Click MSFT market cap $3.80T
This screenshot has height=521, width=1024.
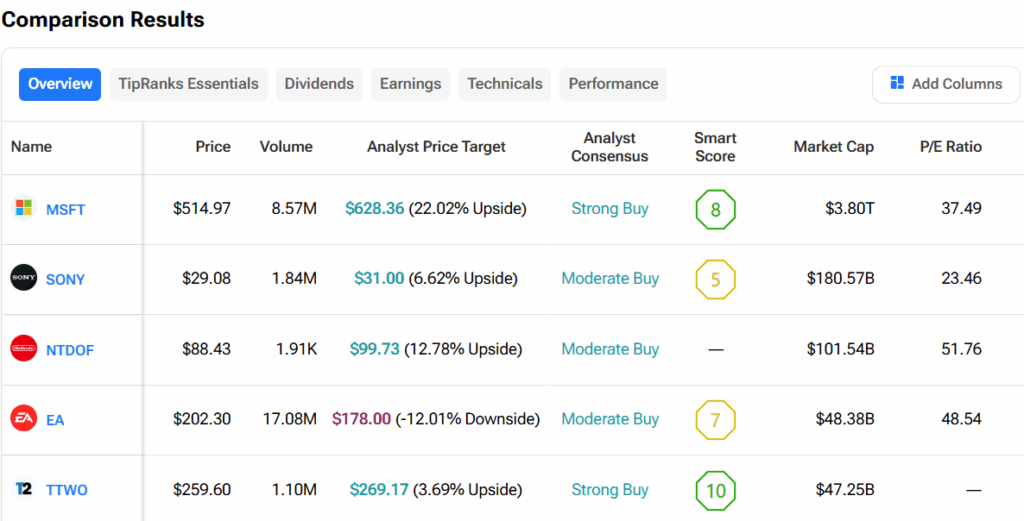[850, 209]
